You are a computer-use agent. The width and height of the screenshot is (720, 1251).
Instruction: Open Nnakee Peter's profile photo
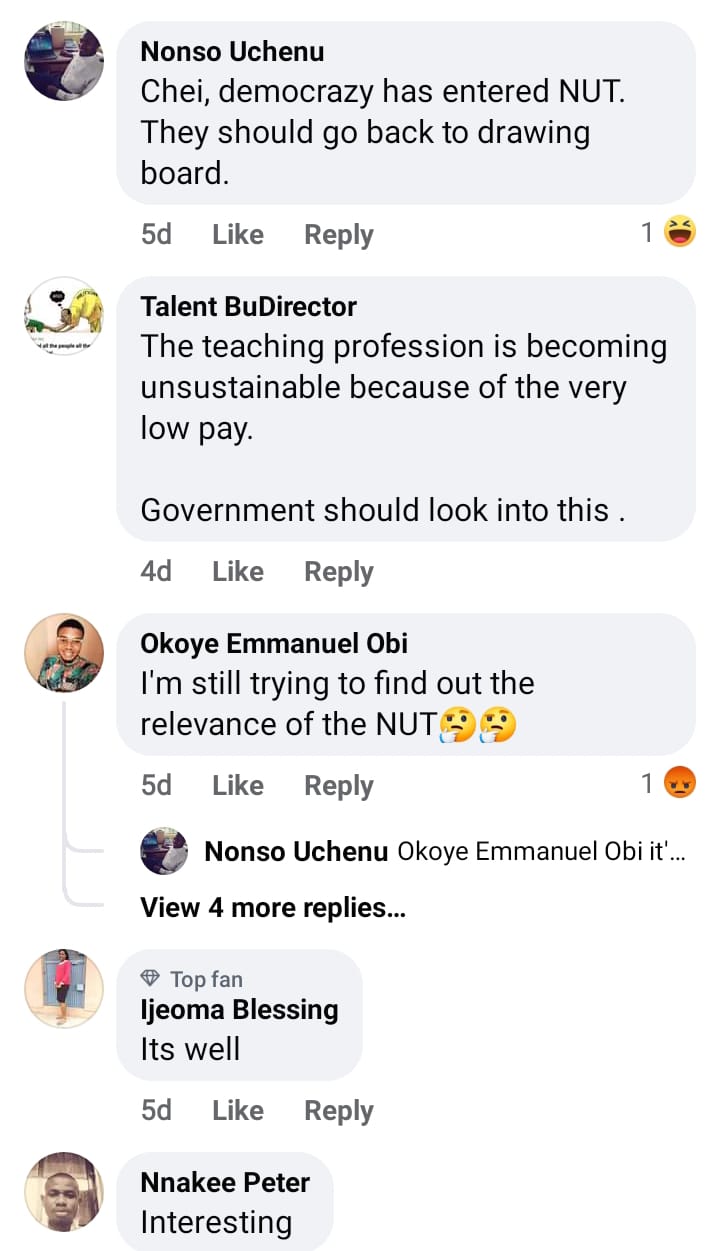coord(64,1192)
